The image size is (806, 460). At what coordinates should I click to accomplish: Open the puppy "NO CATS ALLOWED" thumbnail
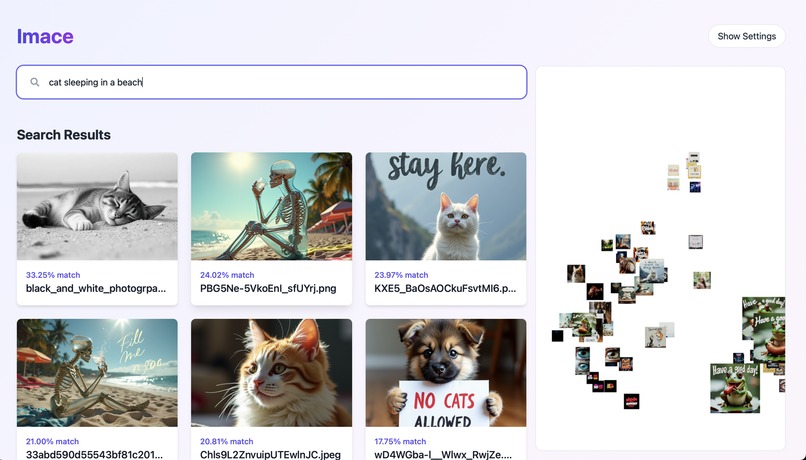446,373
